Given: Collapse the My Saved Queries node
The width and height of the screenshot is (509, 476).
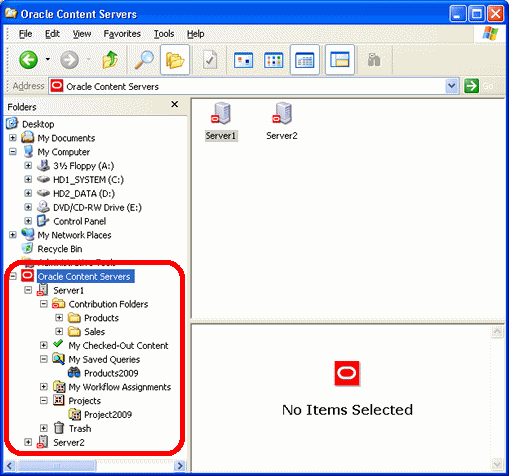Looking at the screenshot, I should click(44, 359).
